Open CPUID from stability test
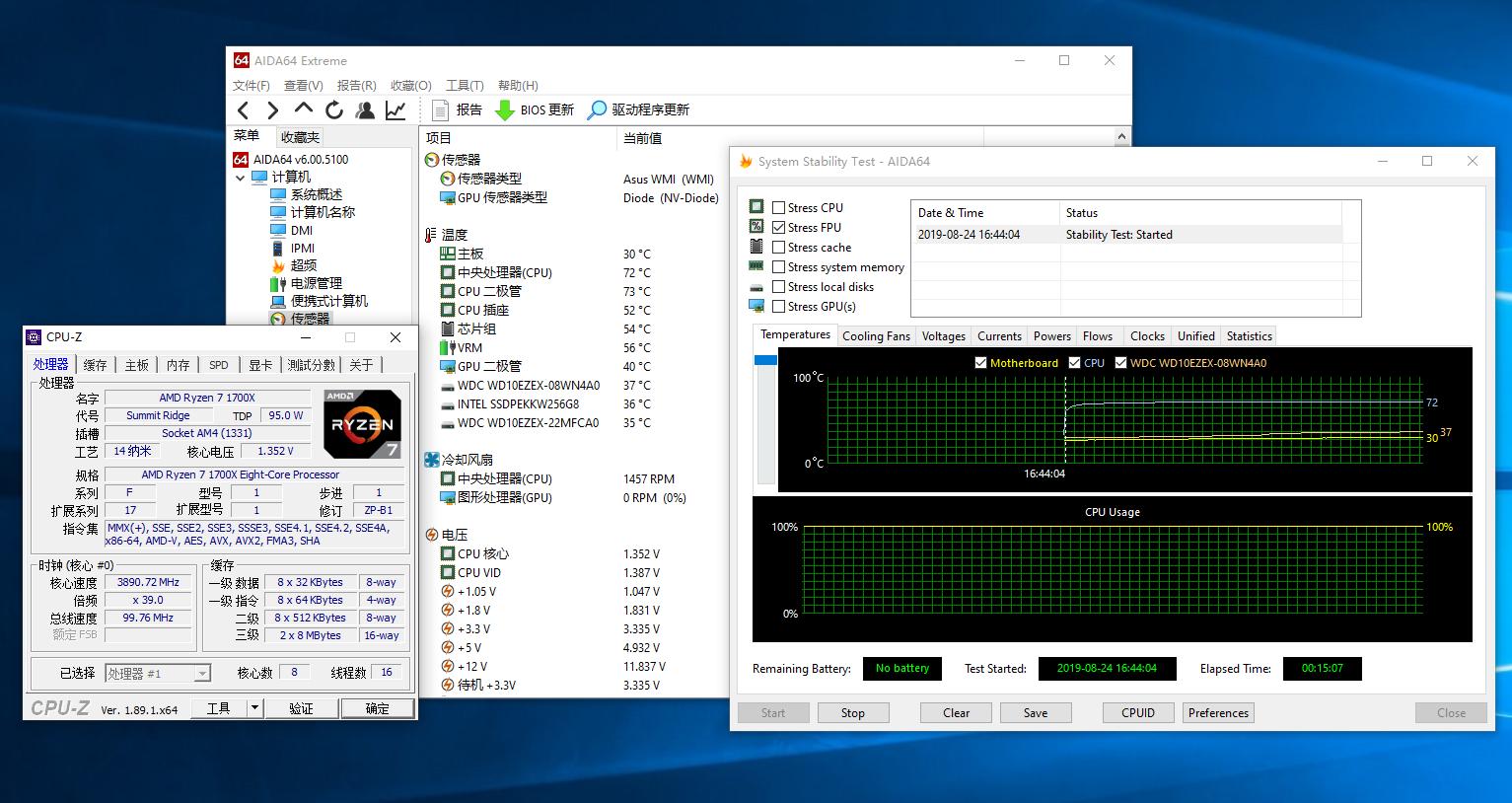This screenshot has width=1512, height=803. point(1138,712)
